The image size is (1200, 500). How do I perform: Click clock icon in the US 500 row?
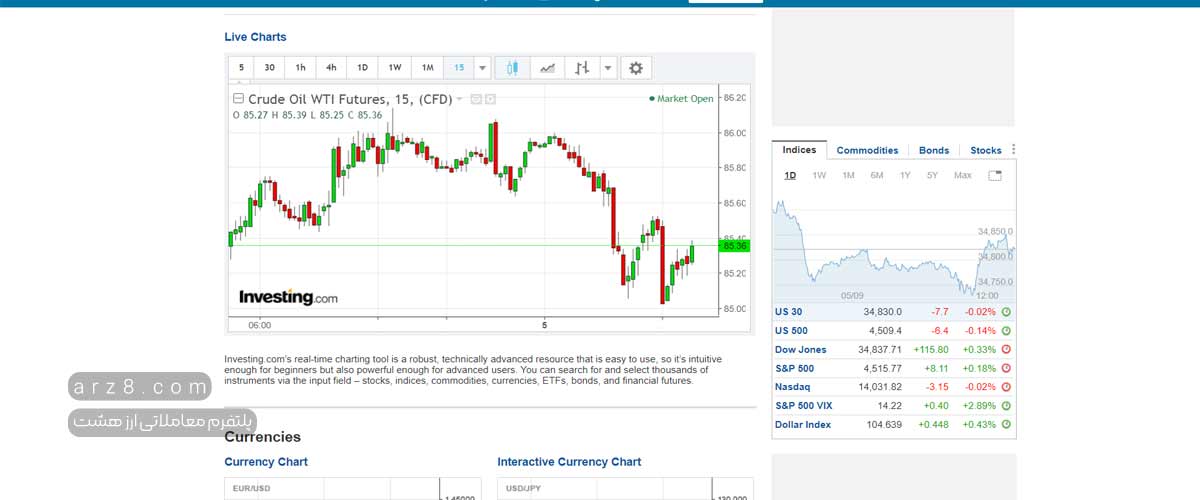(x=1006, y=331)
